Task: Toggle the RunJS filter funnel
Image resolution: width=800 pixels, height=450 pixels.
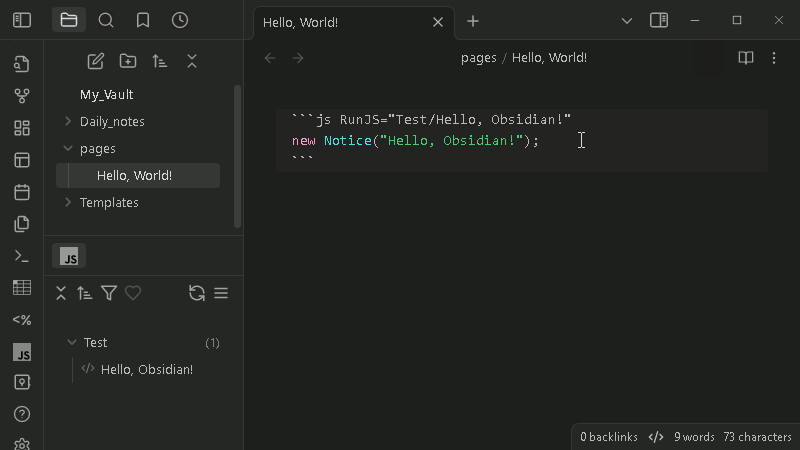Action: (x=109, y=293)
